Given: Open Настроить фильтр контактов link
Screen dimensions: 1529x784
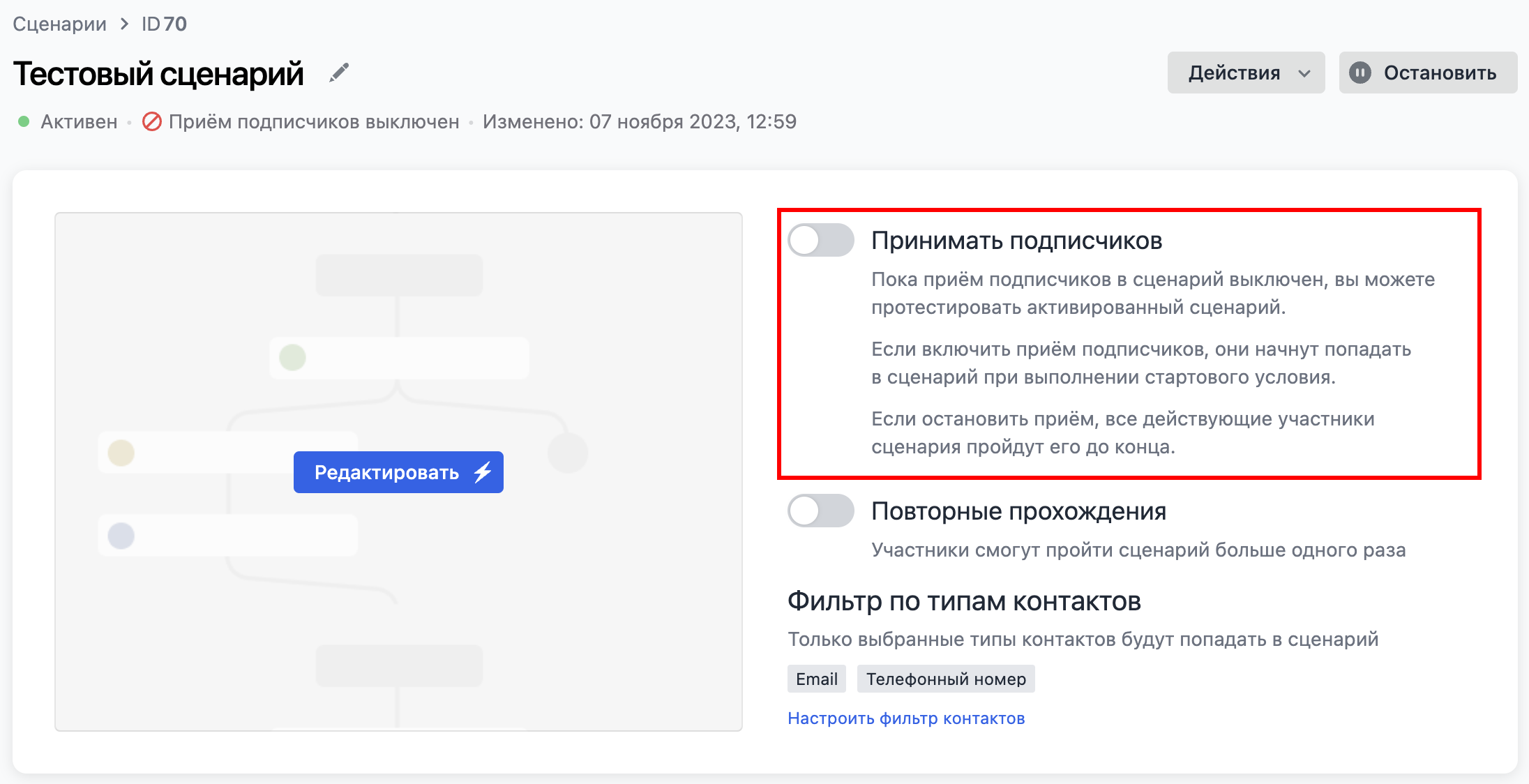Looking at the screenshot, I should (x=907, y=718).
